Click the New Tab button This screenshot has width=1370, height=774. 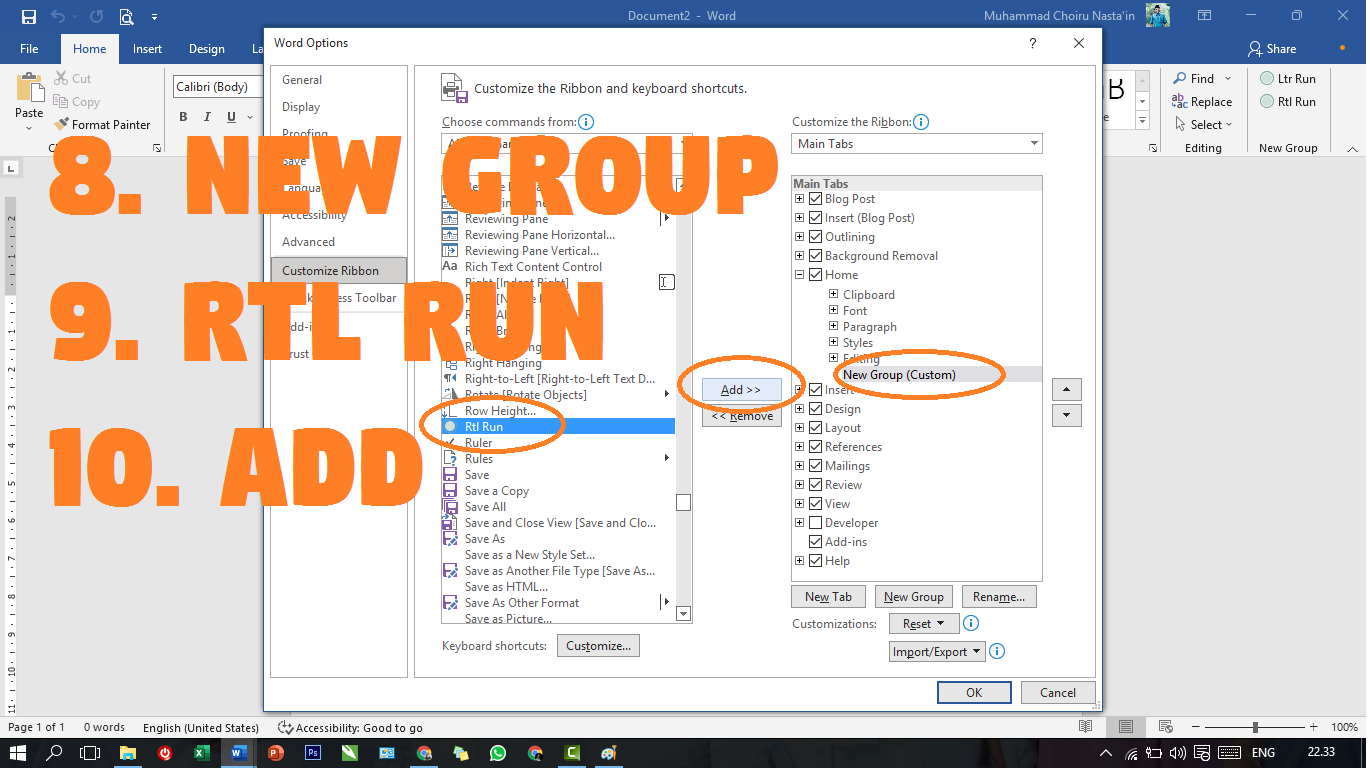pyautogui.click(x=828, y=597)
